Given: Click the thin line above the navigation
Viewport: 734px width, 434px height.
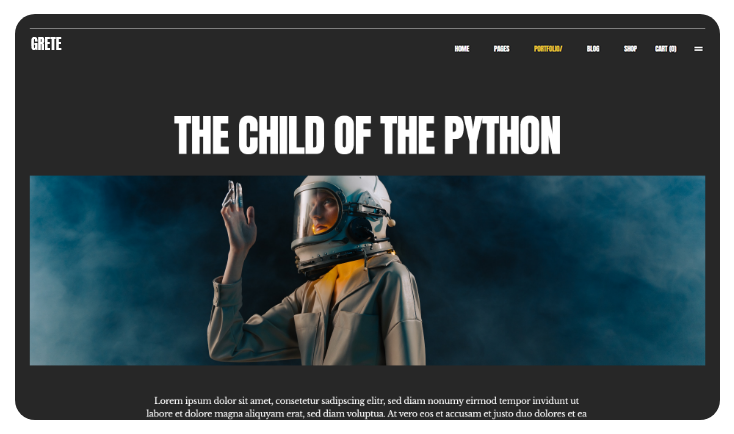Looking at the screenshot, I should coord(367,28).
